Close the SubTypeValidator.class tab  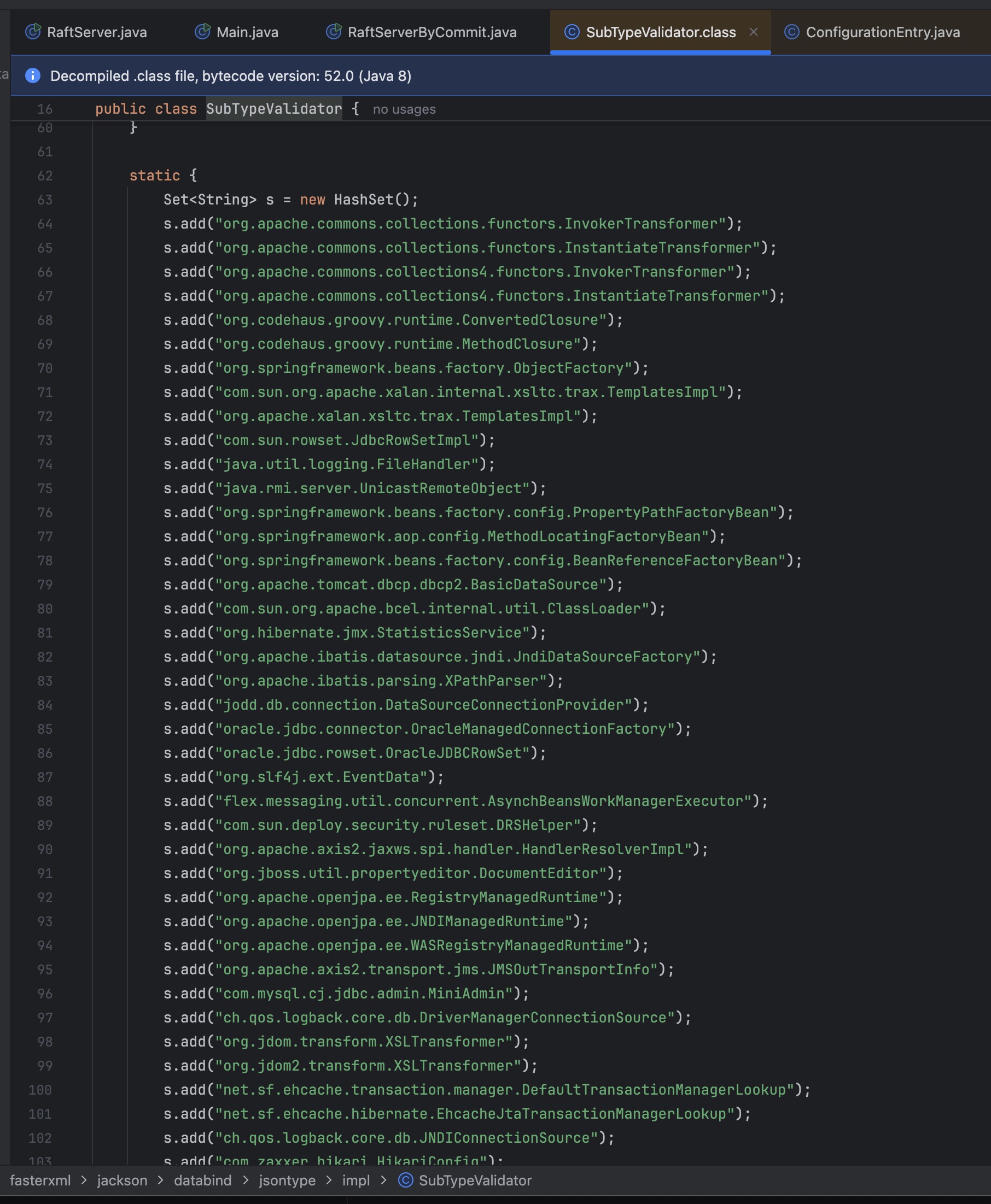[x=754, y=32]
